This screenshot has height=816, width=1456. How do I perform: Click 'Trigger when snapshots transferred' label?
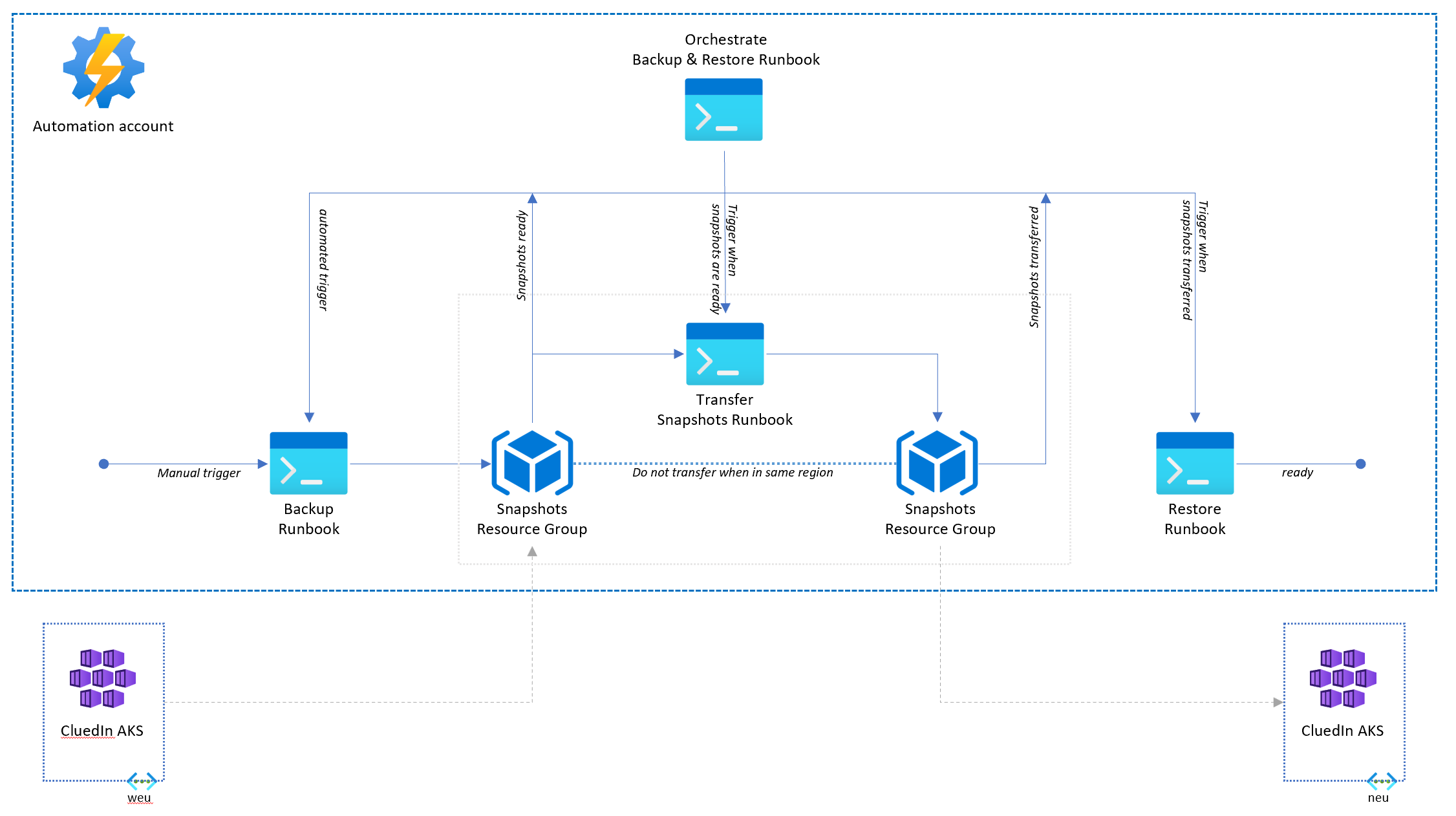1194,260
